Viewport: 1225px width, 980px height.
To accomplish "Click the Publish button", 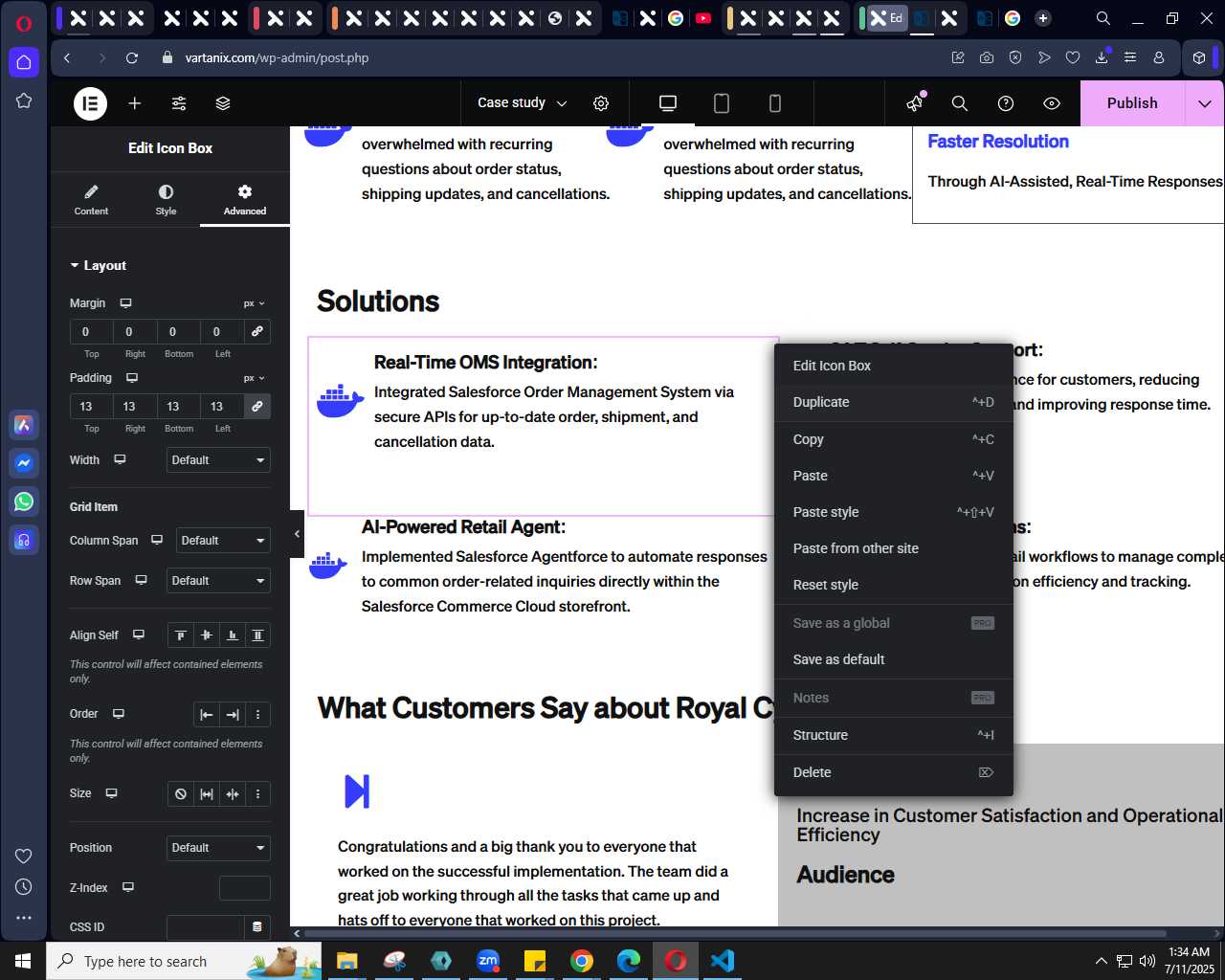I will pyautogui.click(x=1132, y=103).
